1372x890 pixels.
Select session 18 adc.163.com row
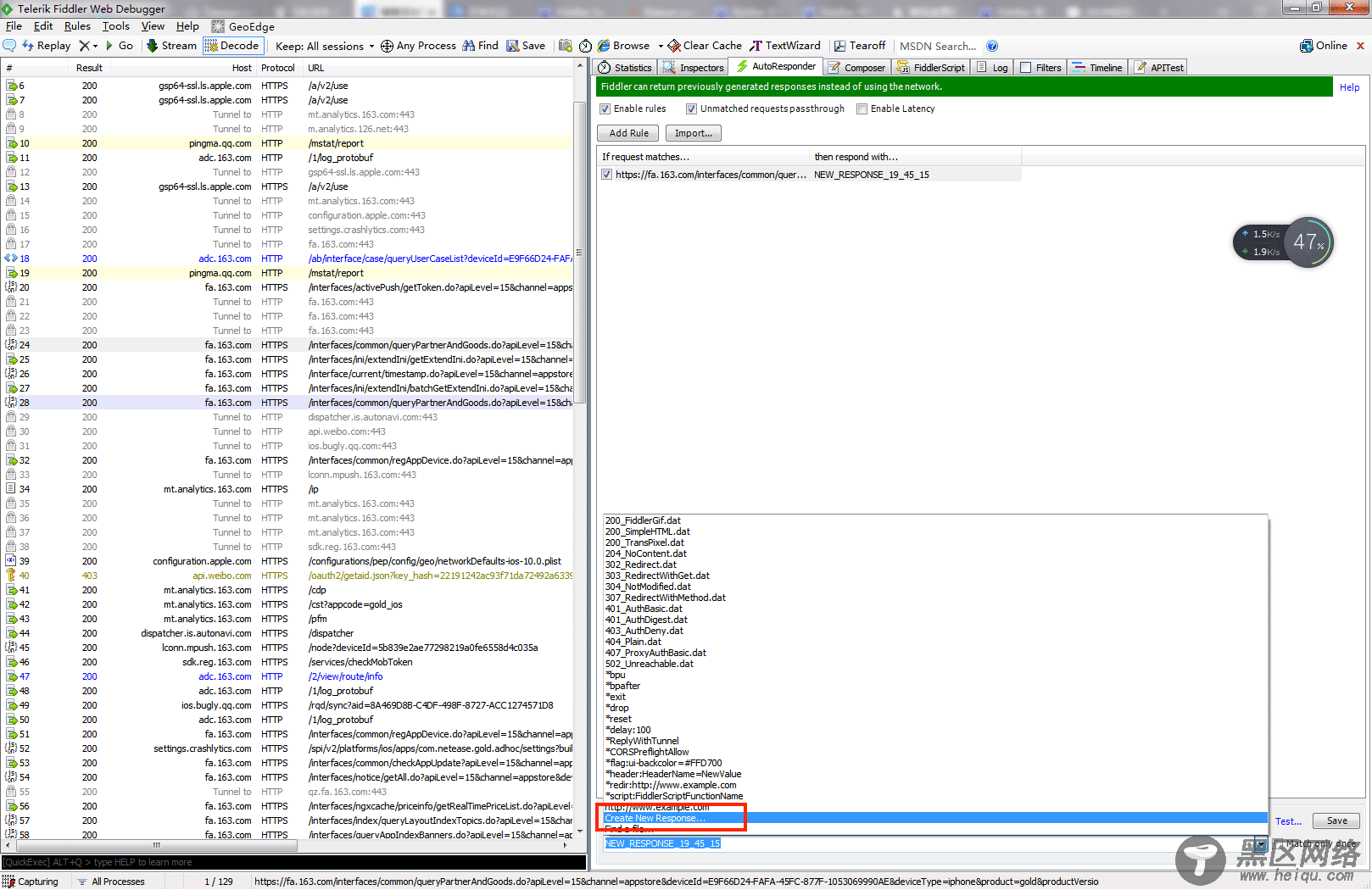click(x=288, y=259)
